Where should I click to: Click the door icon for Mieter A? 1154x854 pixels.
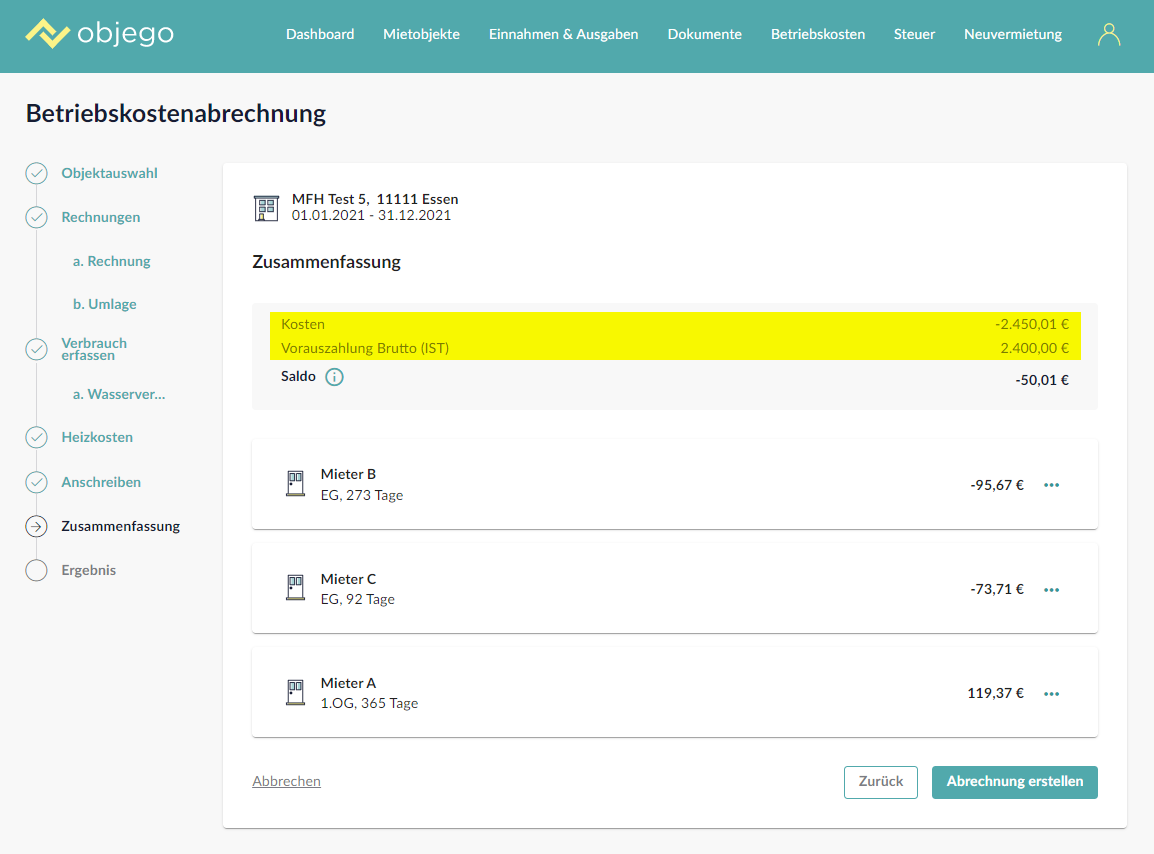point(295,692)
